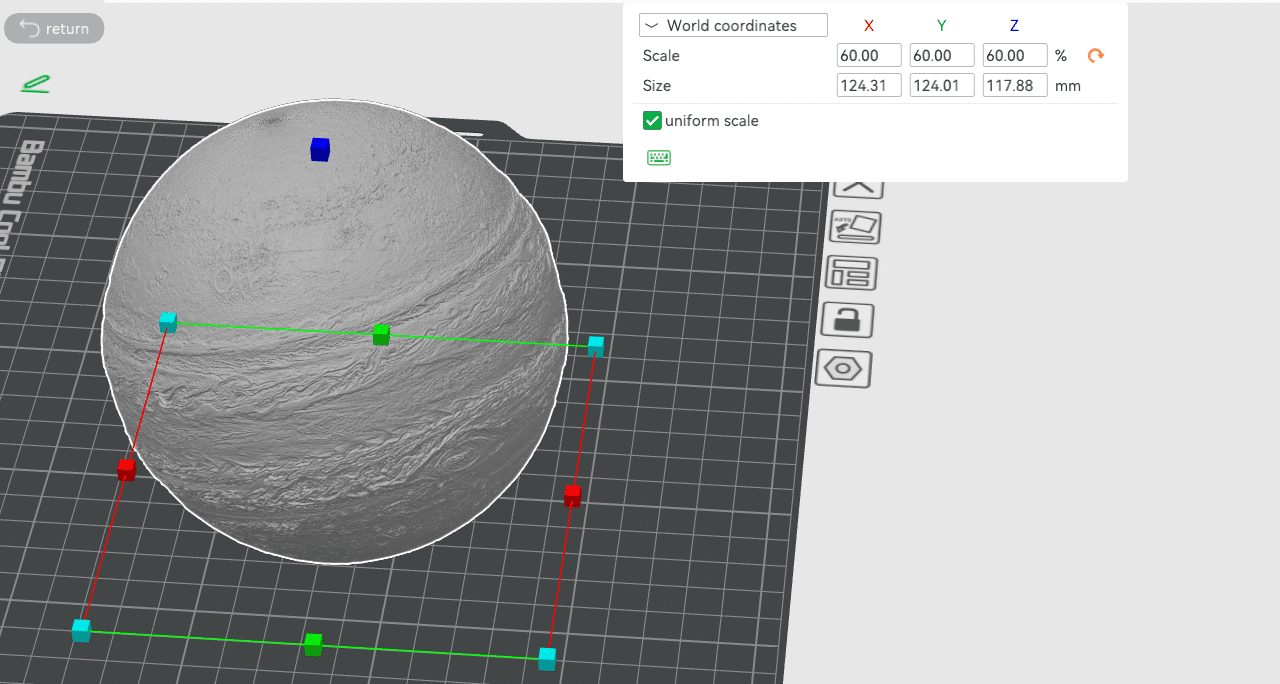Screen dimensions: 1280x684
Task: Click the "%" unit label
Action: click(1061, 56)
